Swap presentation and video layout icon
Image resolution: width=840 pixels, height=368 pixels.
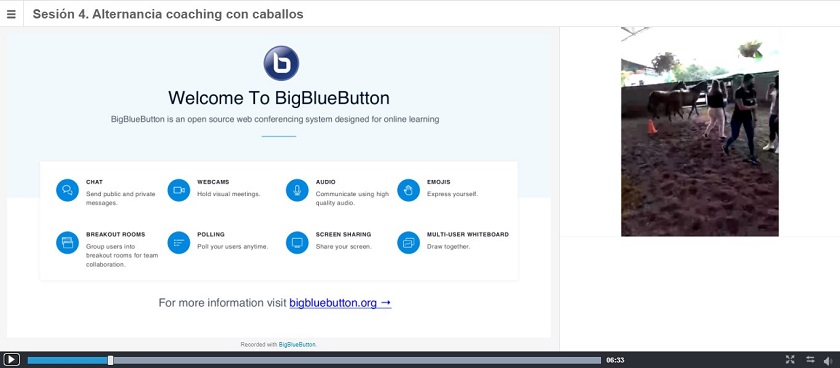tap(810, 360)
